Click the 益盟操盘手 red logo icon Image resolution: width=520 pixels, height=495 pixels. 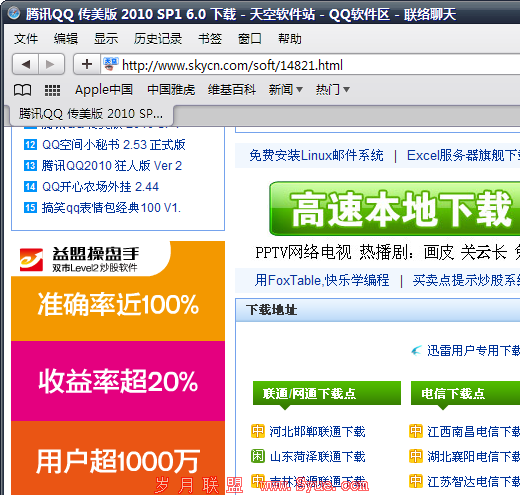click(x=31, y=260)
